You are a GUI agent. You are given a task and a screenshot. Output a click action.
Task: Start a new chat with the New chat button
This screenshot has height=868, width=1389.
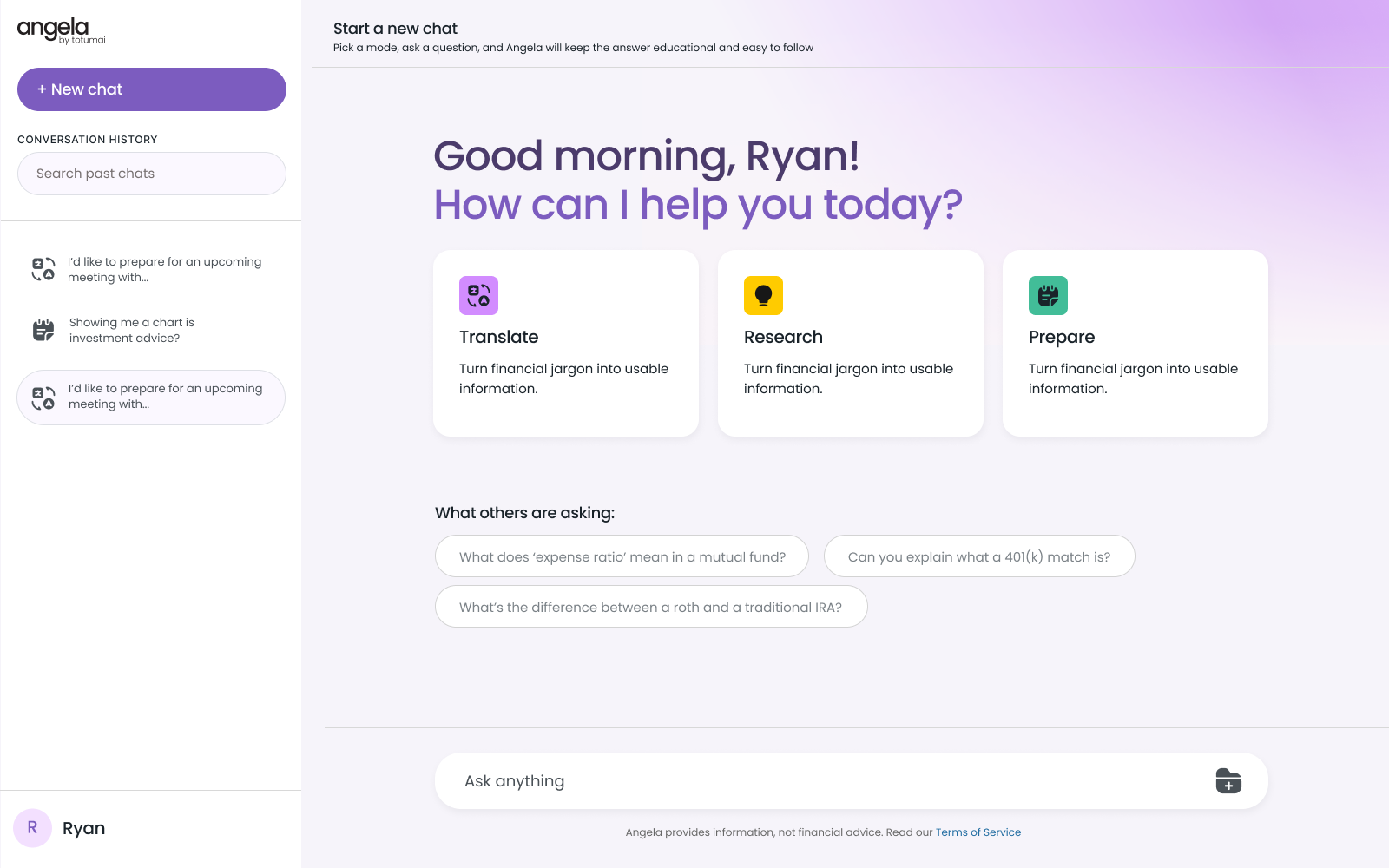pos(152,89)
